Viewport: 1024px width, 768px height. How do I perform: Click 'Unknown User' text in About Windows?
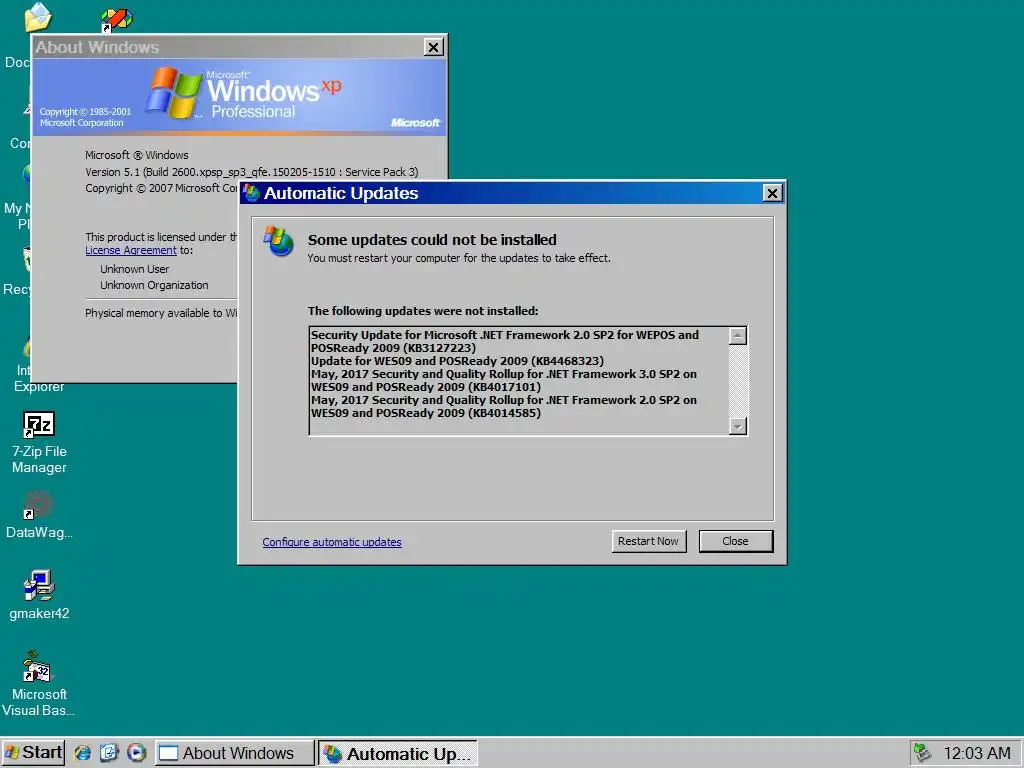tap(135, 269)
